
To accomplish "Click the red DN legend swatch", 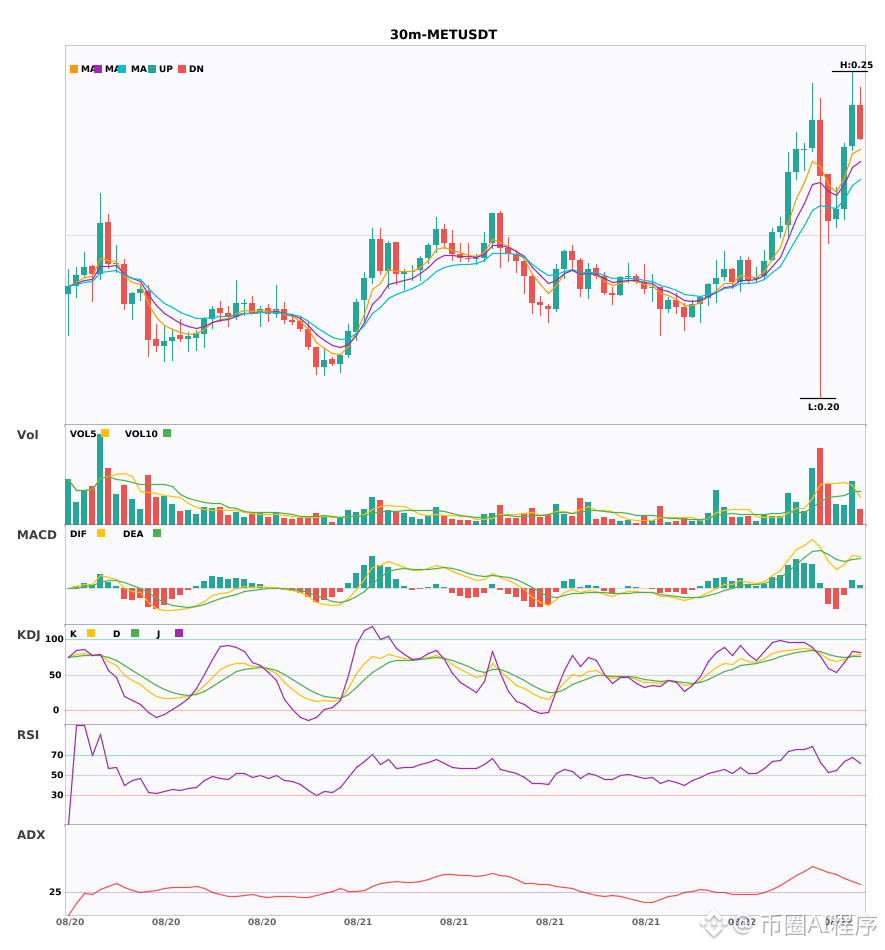I will [x=182, y=69].
